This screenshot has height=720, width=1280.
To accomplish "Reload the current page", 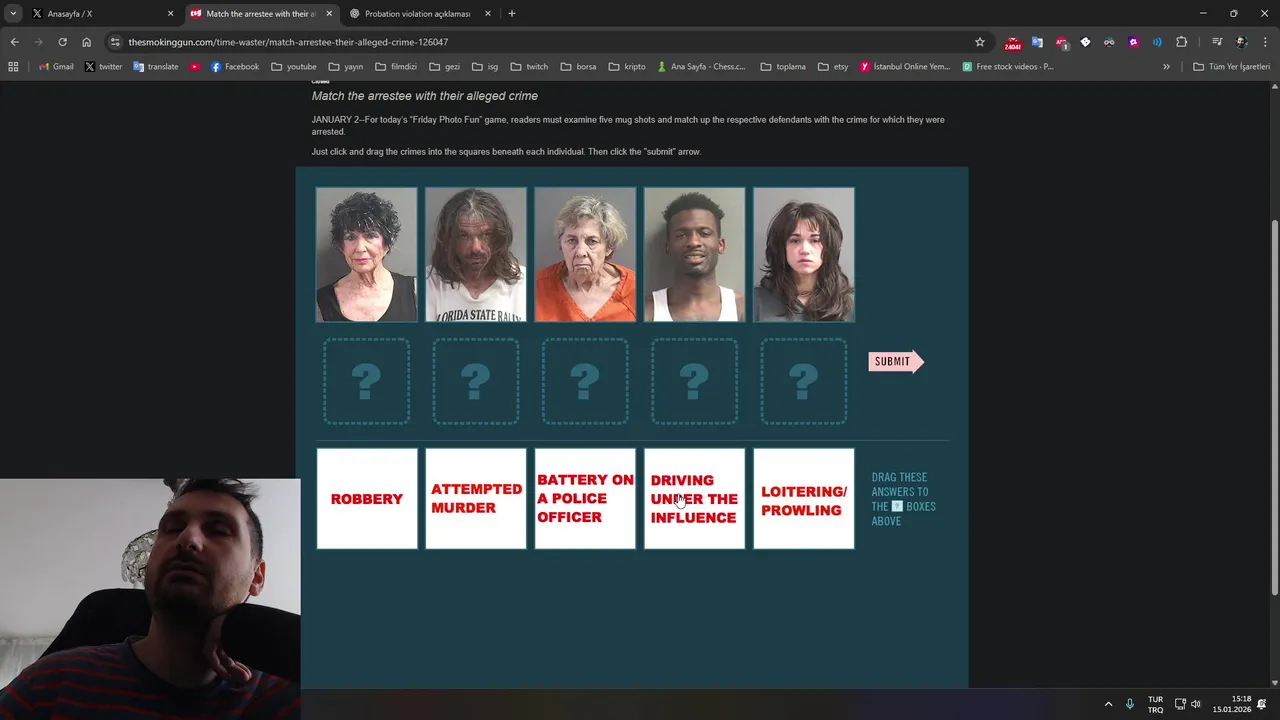I will coord(62,42).
